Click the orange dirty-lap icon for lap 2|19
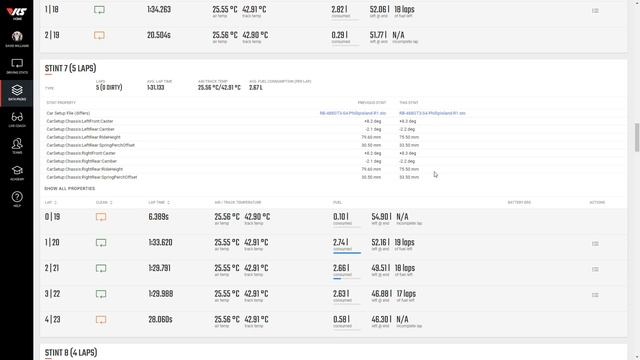Image resolution: width=640 pixels, height=360 pixels. pyautogui.click(x=99, y=36)
